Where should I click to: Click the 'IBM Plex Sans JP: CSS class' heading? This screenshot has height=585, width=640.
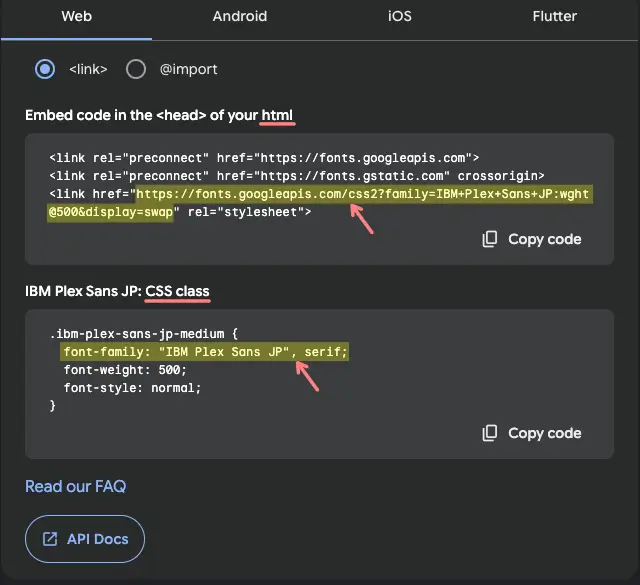[117, 291]
